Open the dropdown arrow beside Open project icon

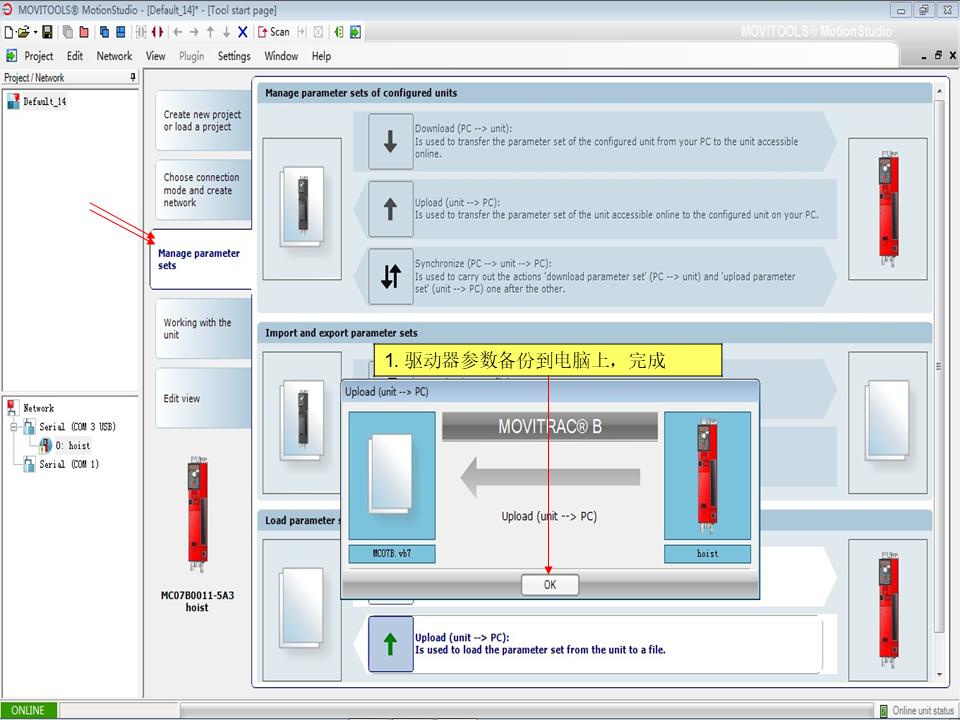[x=35, y=32]
